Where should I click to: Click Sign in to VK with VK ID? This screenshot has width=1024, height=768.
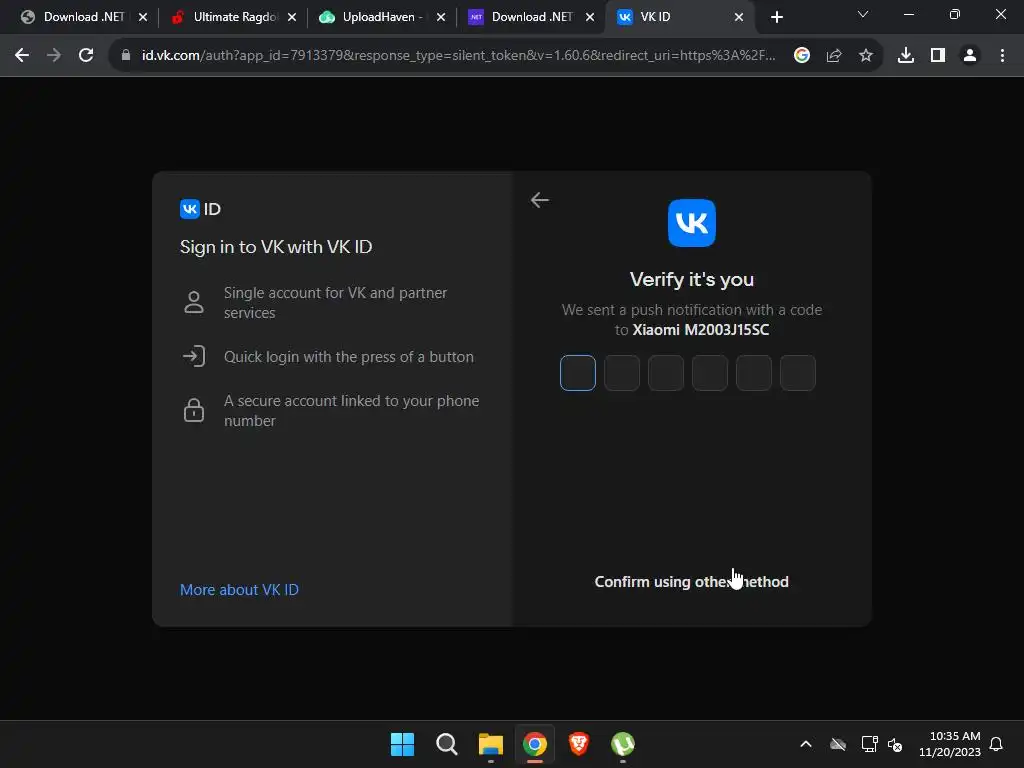276,247
